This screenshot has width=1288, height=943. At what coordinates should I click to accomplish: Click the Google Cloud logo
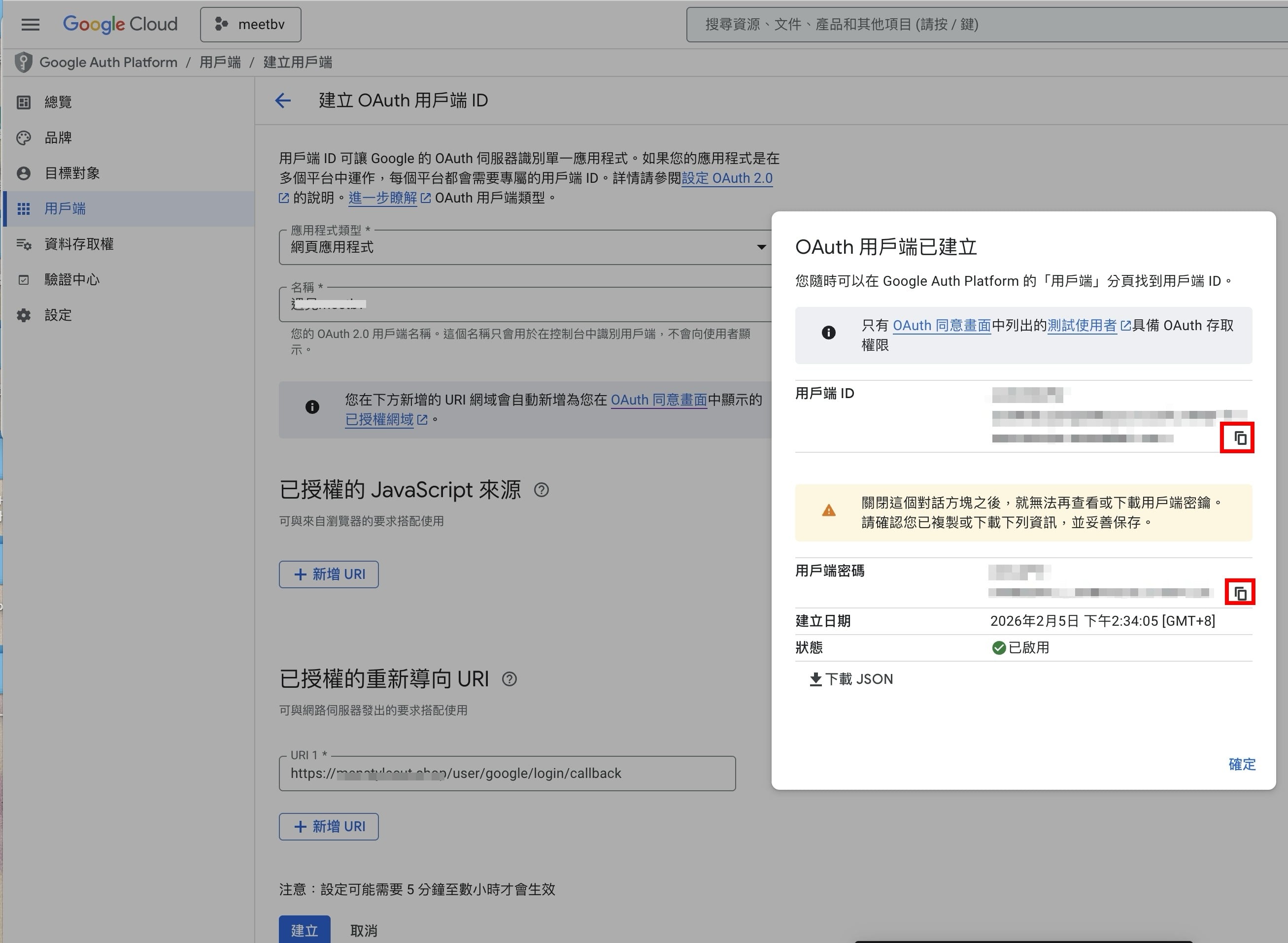tap(120, 25)
